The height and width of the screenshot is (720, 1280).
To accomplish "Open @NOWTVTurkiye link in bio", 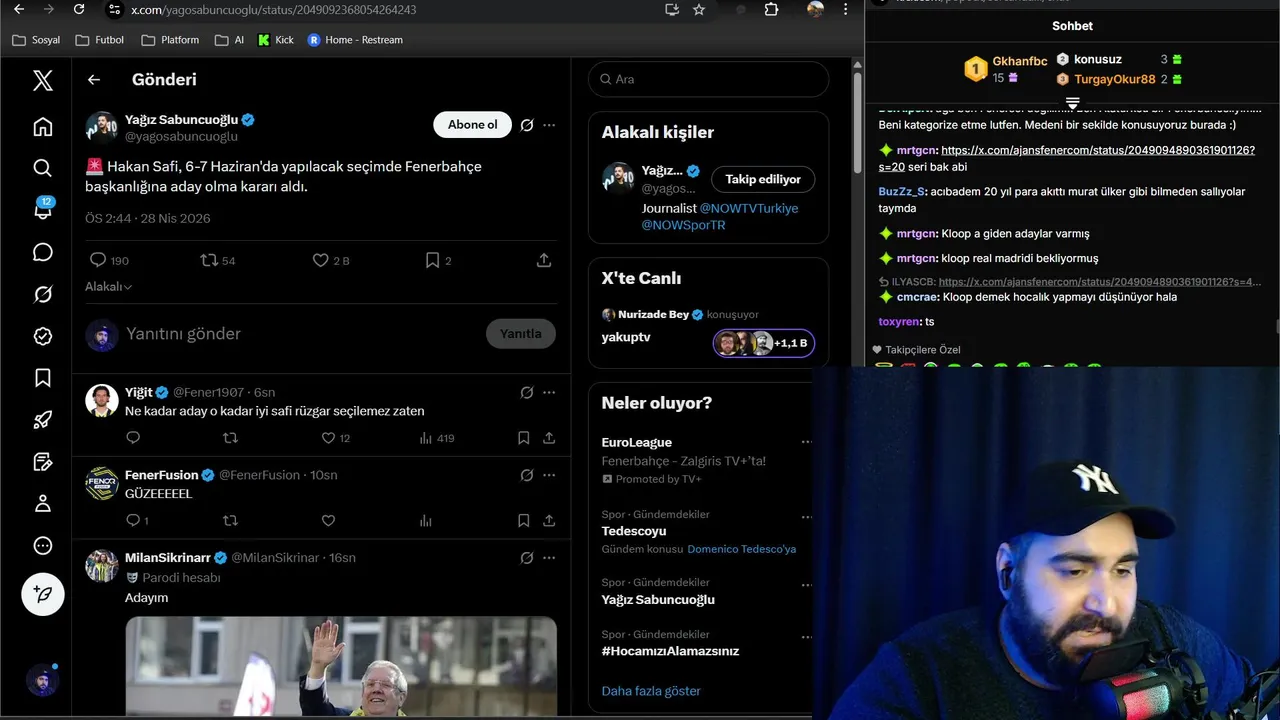I will click(749, 208).
